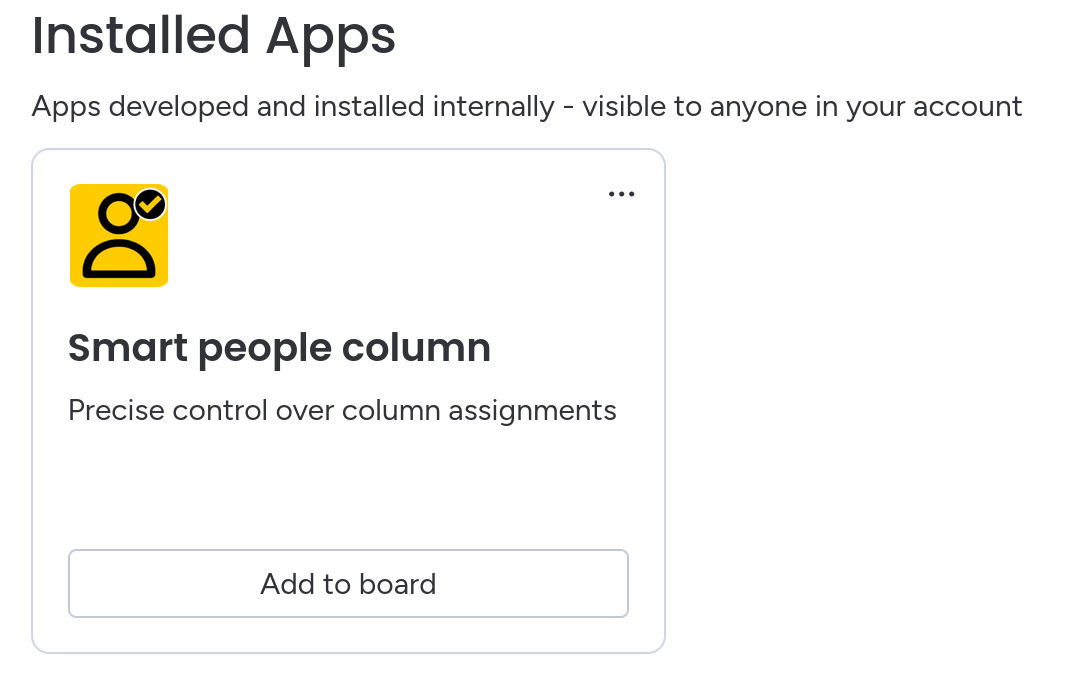Click the description 'Precise control over column assignments'

pos(342,410)
